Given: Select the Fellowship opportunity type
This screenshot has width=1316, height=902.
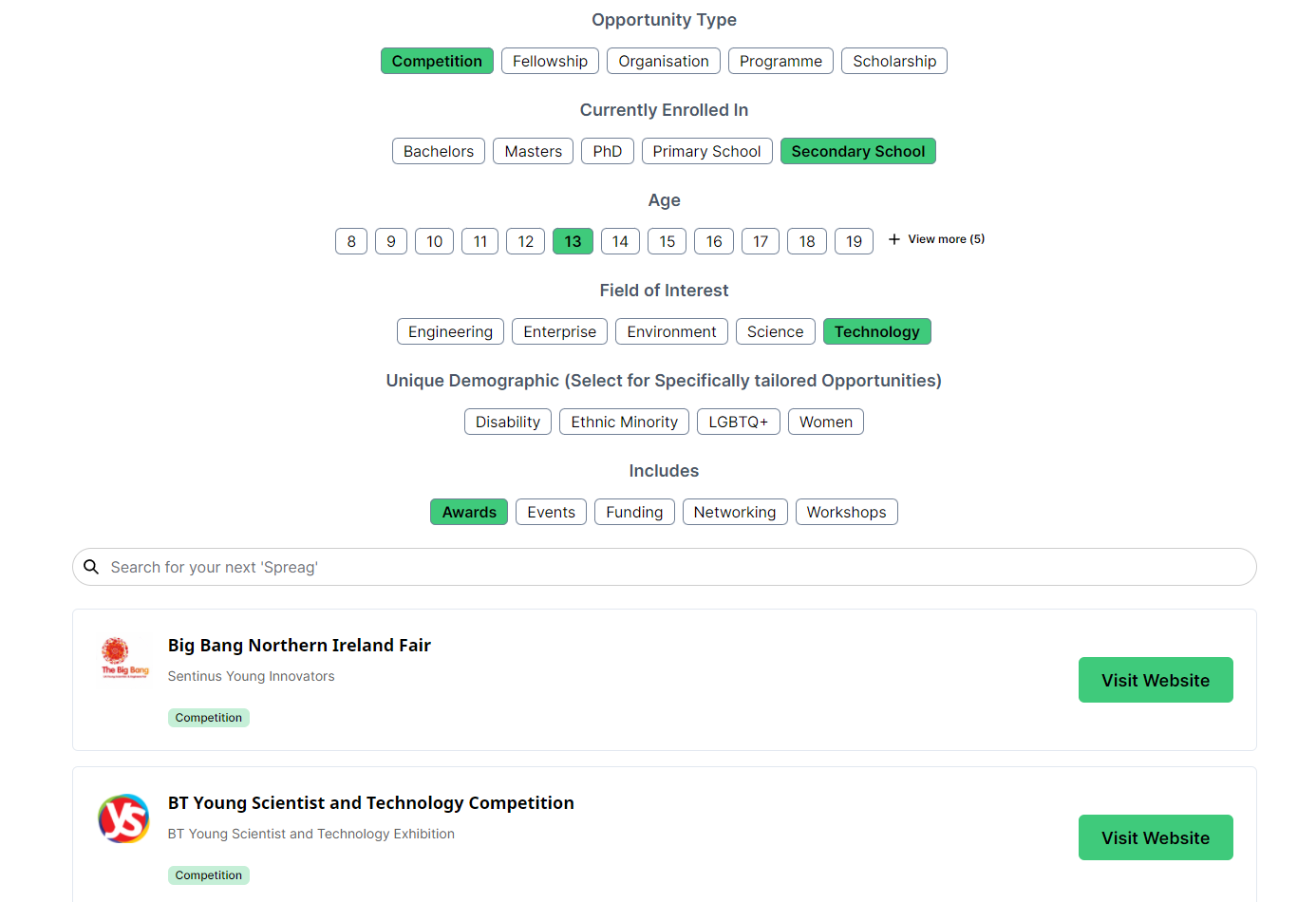Looking at the screenshot, I should pos(550,61).
